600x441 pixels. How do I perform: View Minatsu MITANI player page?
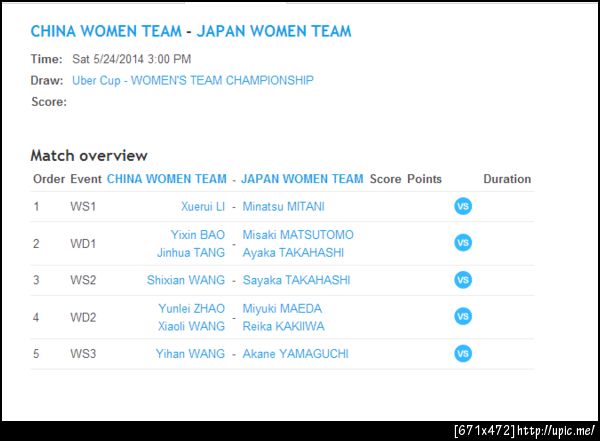[x=283, y=207]
